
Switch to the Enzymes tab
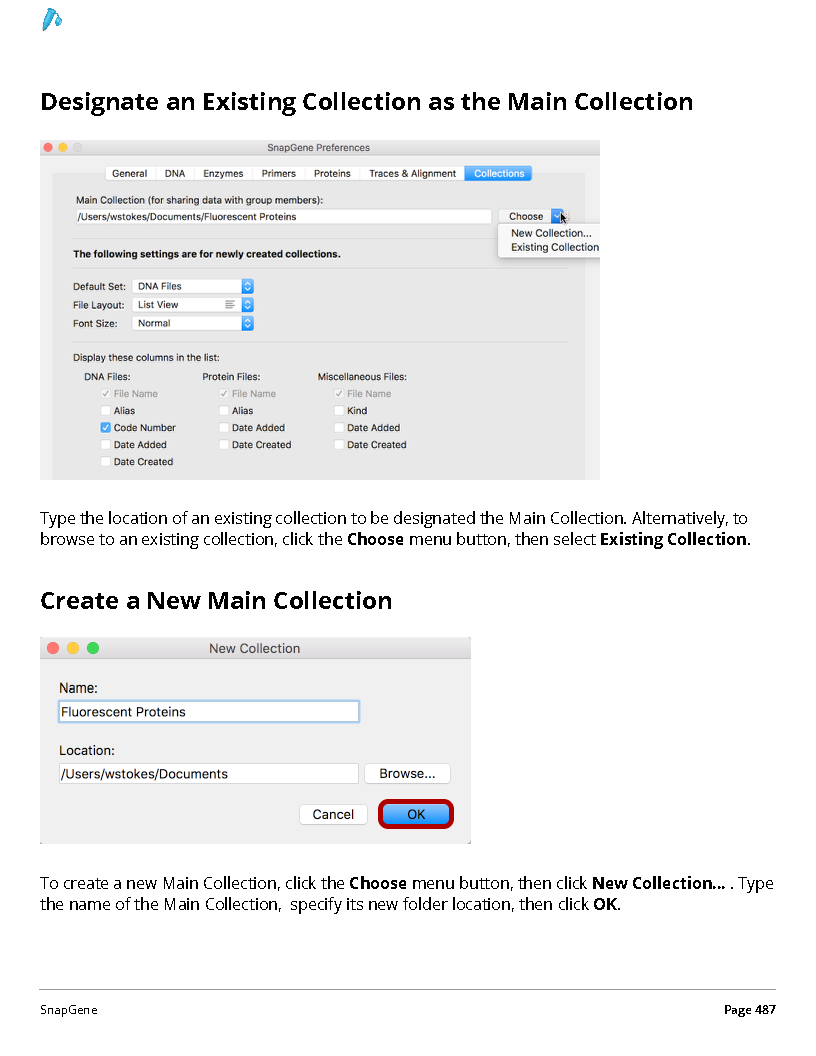click(223, 173)
